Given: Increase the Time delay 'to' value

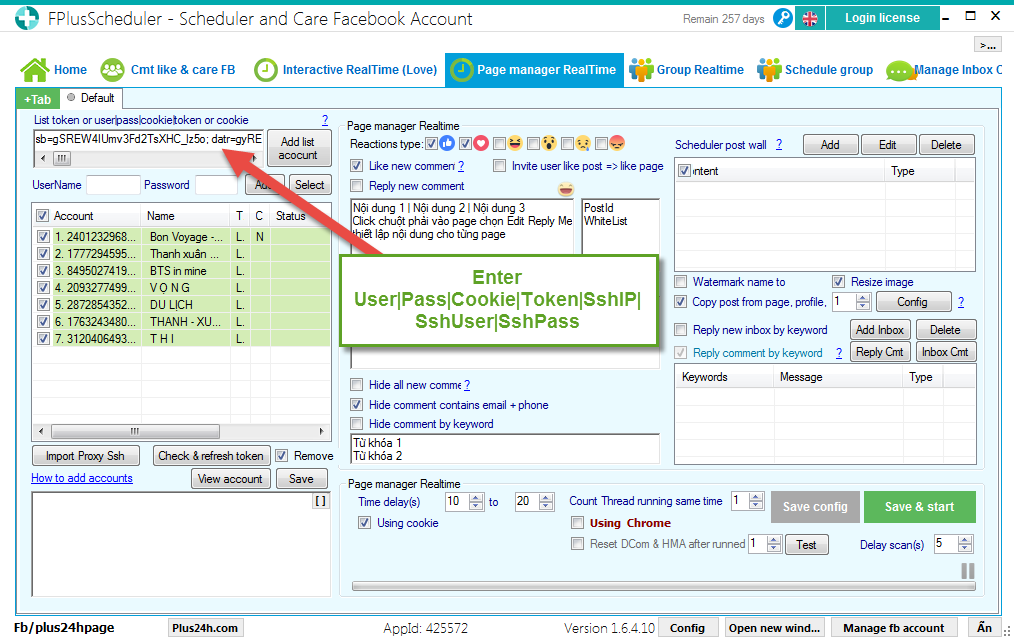Looking at the screenshot, I should pos(546,497).
